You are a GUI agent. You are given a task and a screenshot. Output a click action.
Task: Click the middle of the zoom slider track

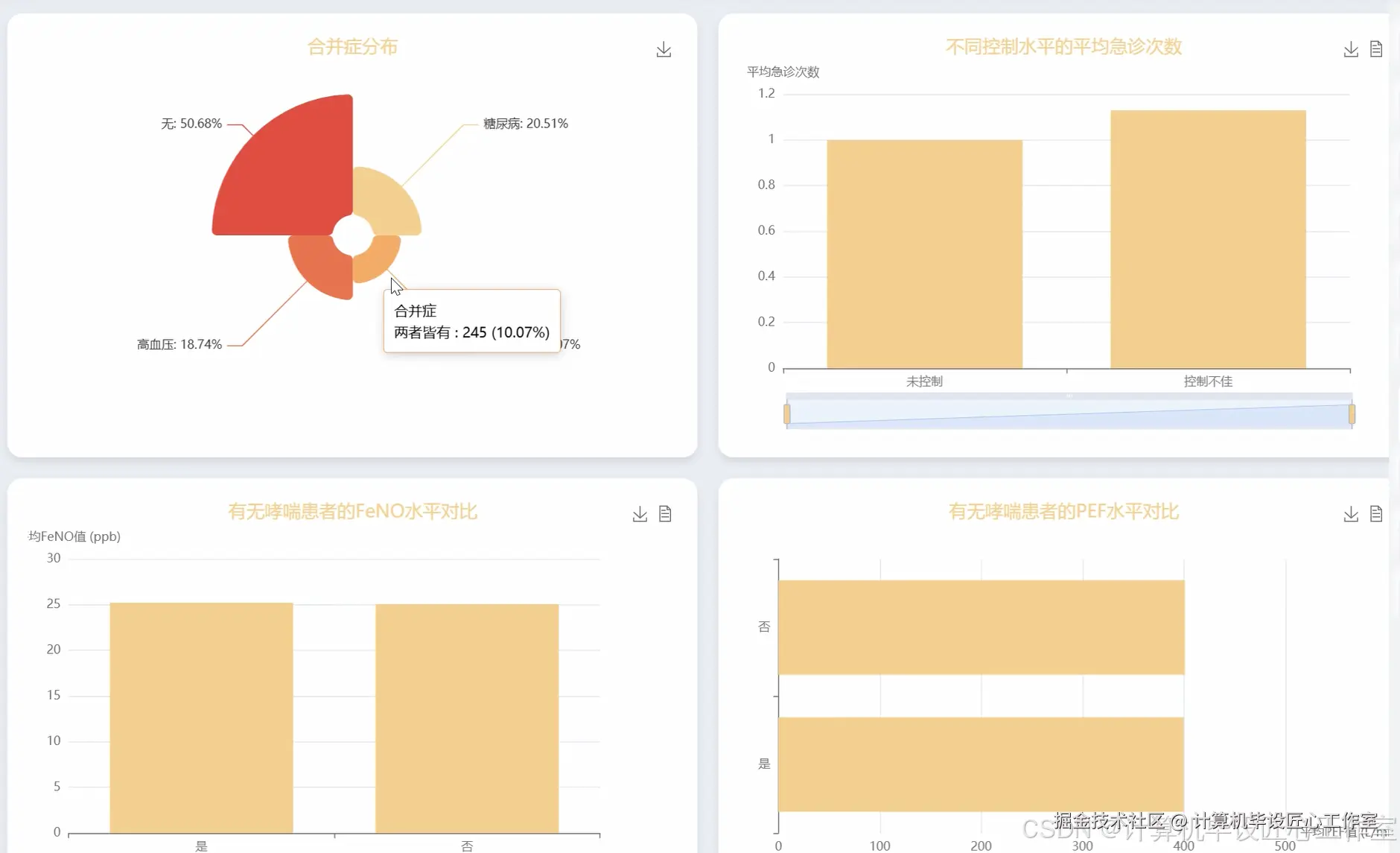point(1069,410)
